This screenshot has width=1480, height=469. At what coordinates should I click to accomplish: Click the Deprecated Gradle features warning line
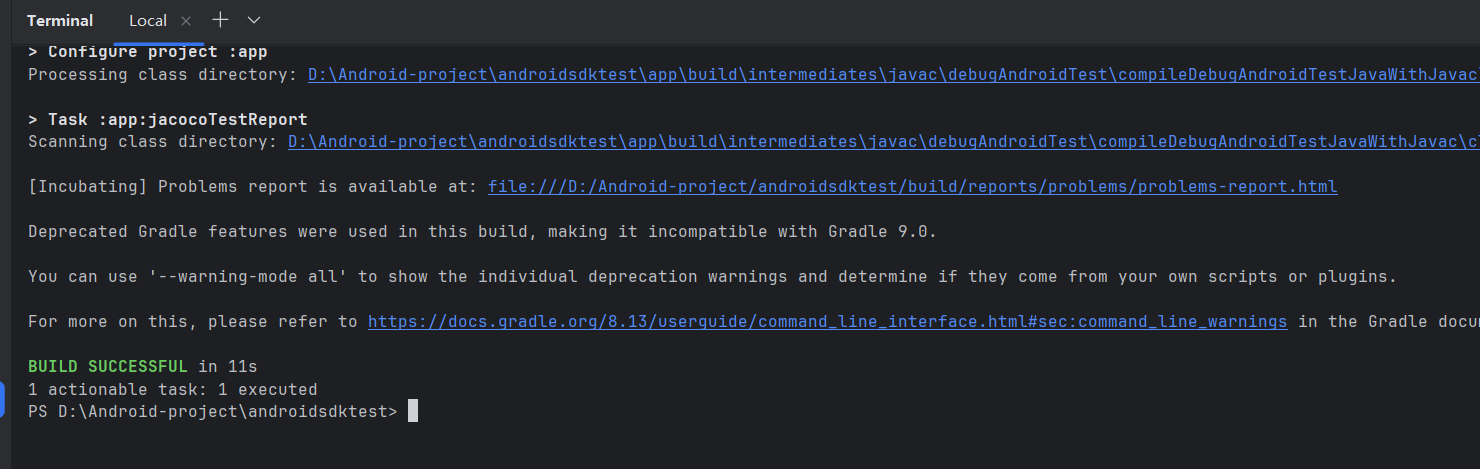(x=482, y=232)
